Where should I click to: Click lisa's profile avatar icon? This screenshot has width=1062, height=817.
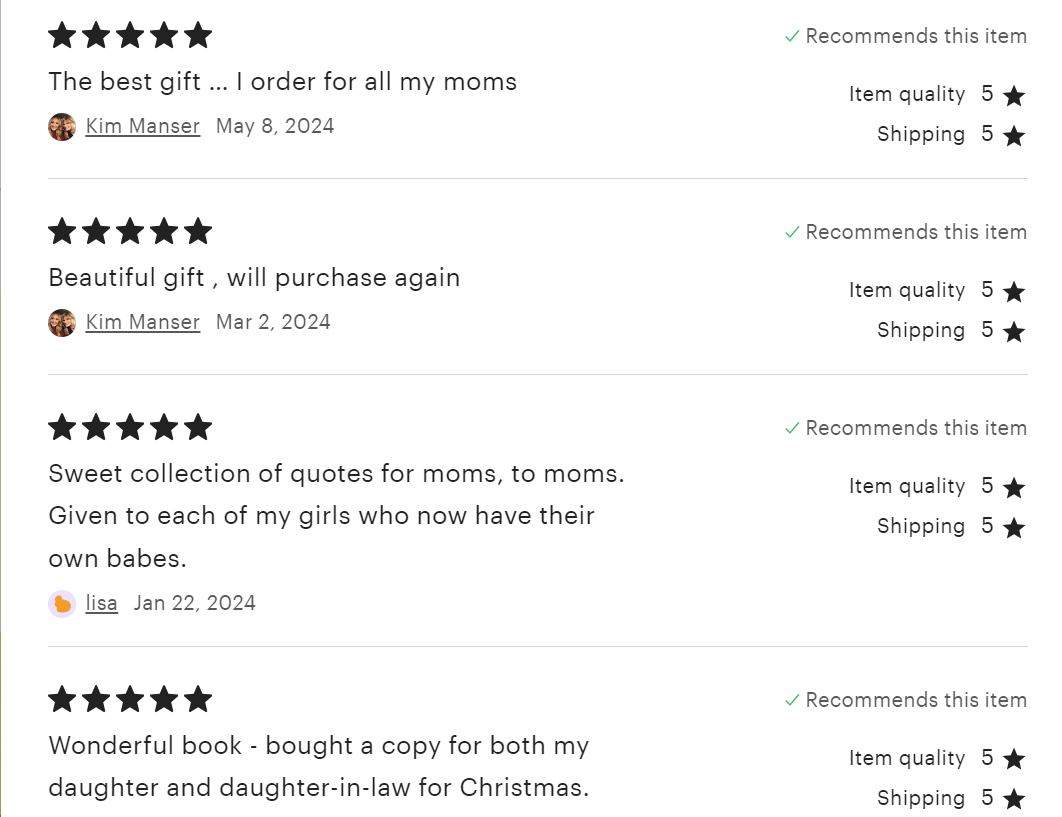point(62,604)
